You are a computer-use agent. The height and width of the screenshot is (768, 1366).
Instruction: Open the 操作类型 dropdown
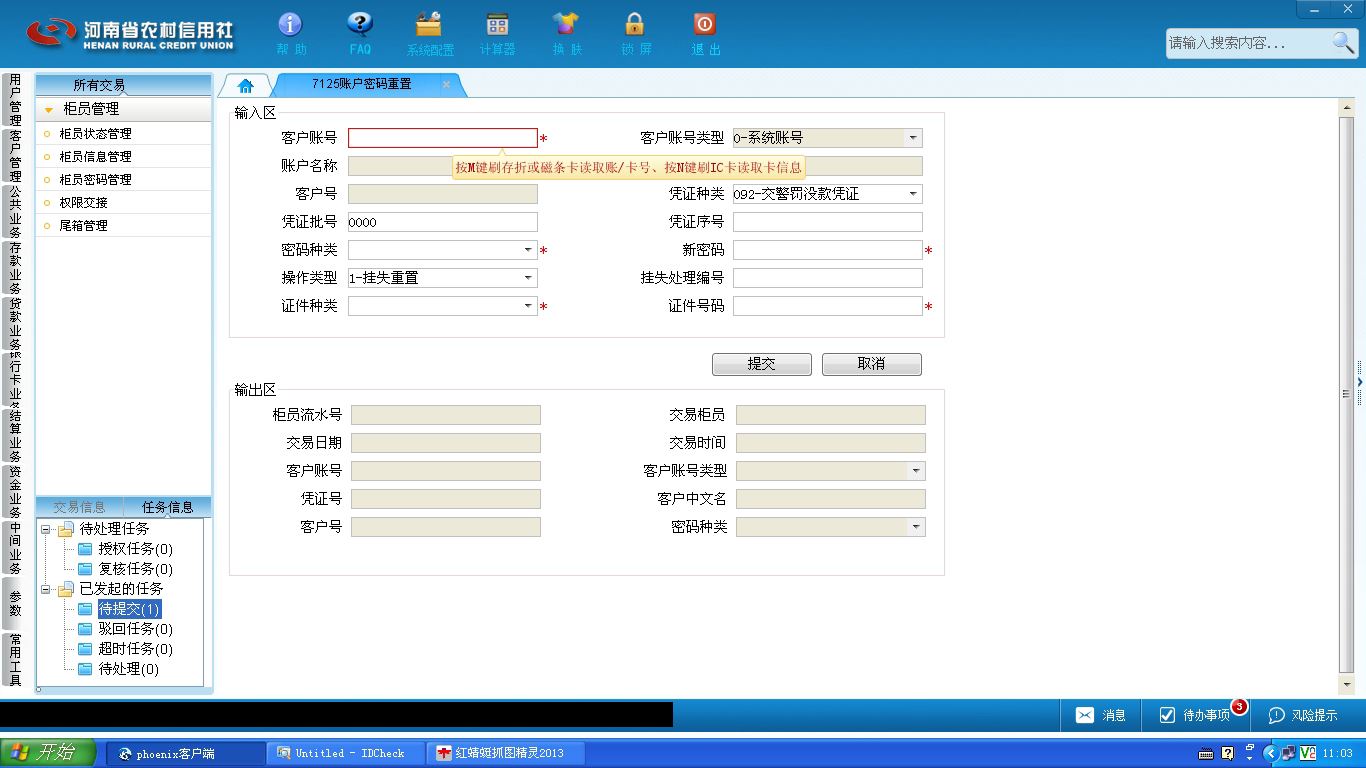(528, 278)
